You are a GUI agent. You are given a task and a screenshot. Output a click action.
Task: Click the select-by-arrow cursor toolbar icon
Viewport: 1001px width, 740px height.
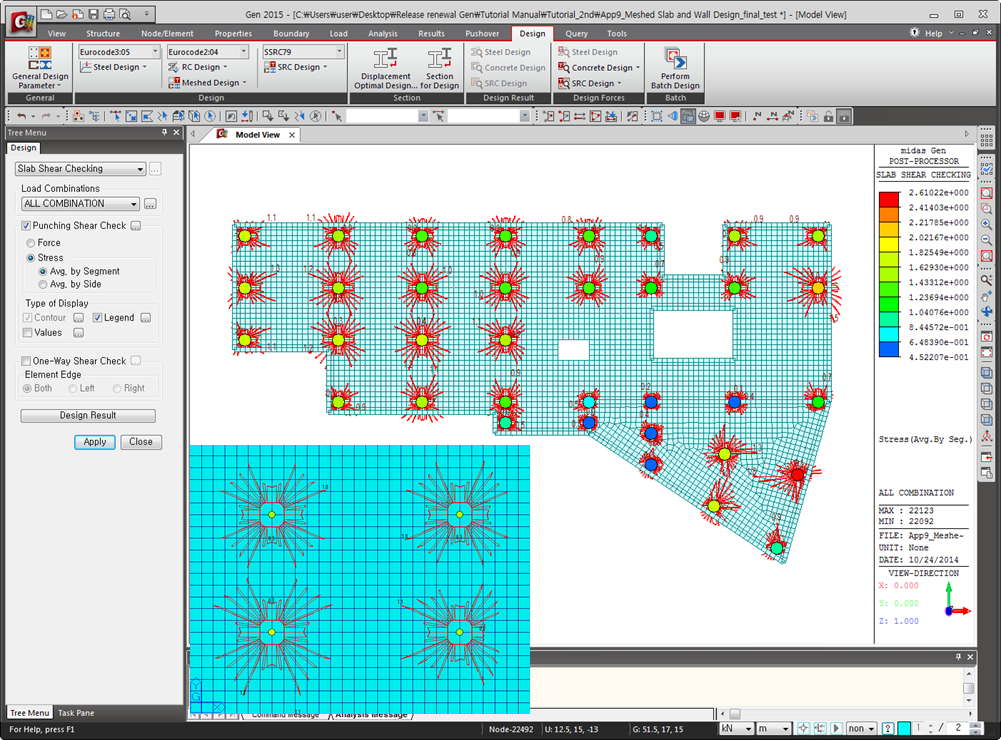[x=337, y=116]
